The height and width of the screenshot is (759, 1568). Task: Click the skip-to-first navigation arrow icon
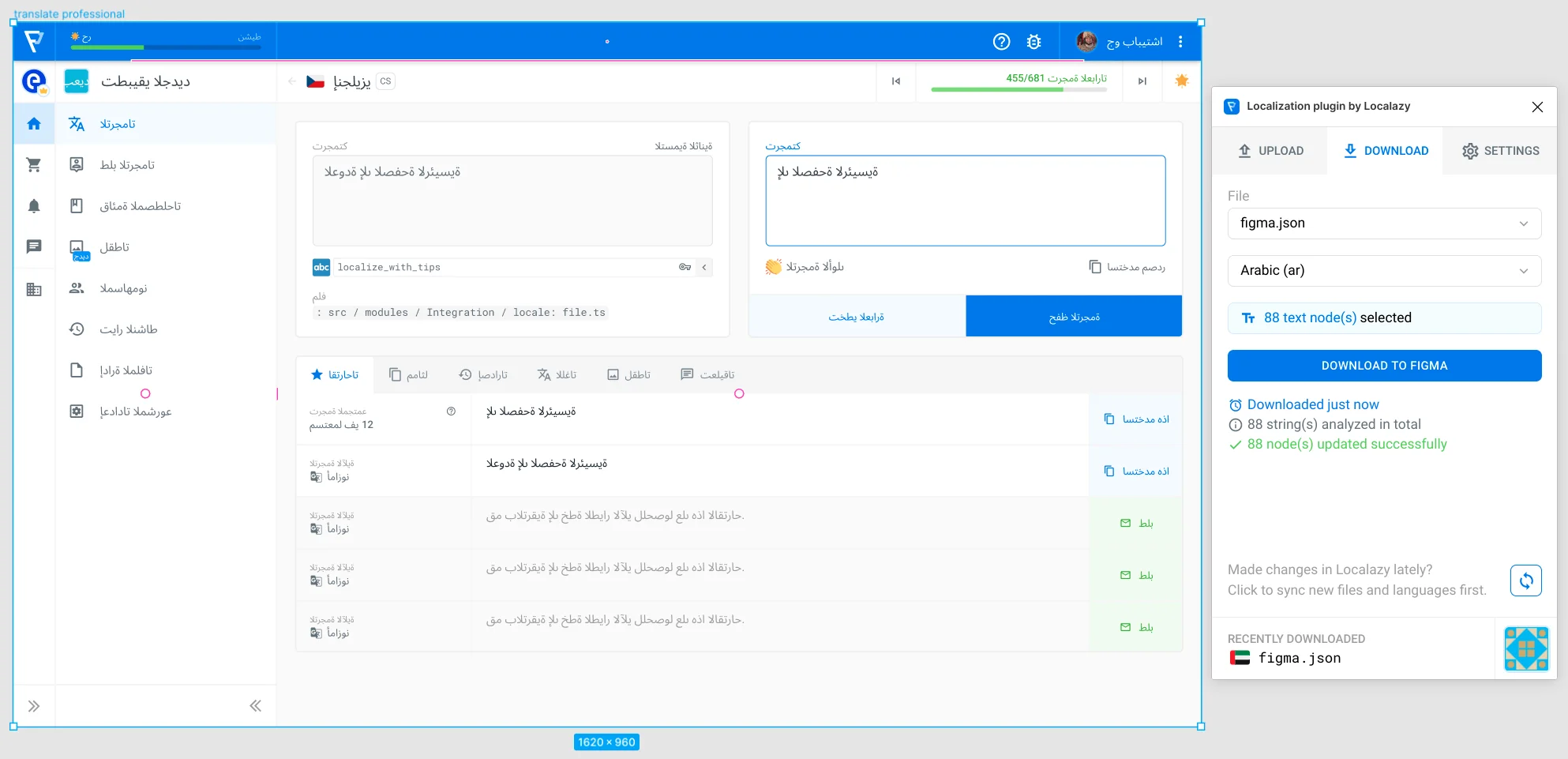tap(896, 81)
